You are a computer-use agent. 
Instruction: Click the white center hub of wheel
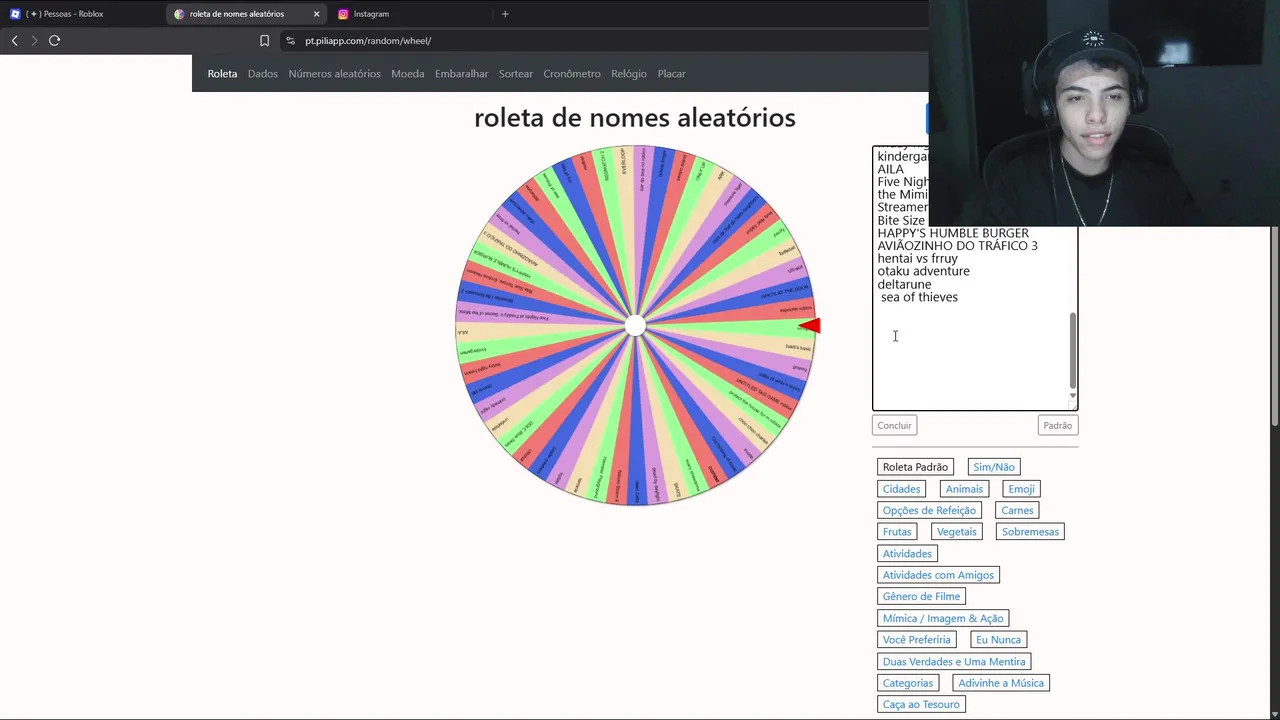[635, 326]
